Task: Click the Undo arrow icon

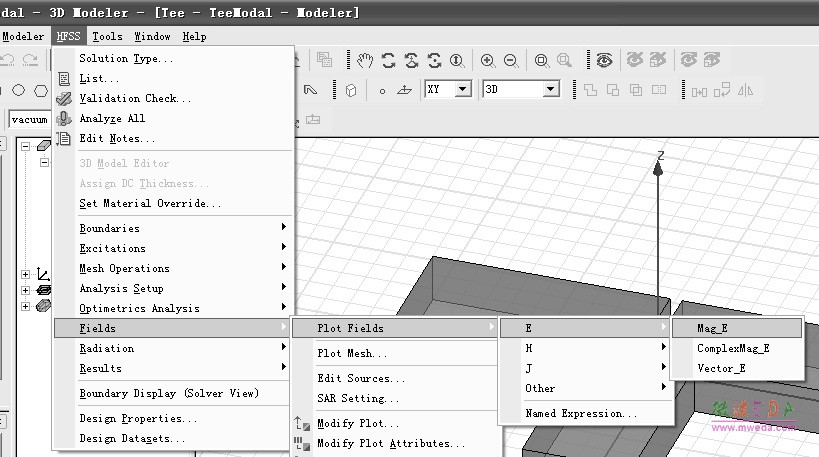Action: click(7, 60)
